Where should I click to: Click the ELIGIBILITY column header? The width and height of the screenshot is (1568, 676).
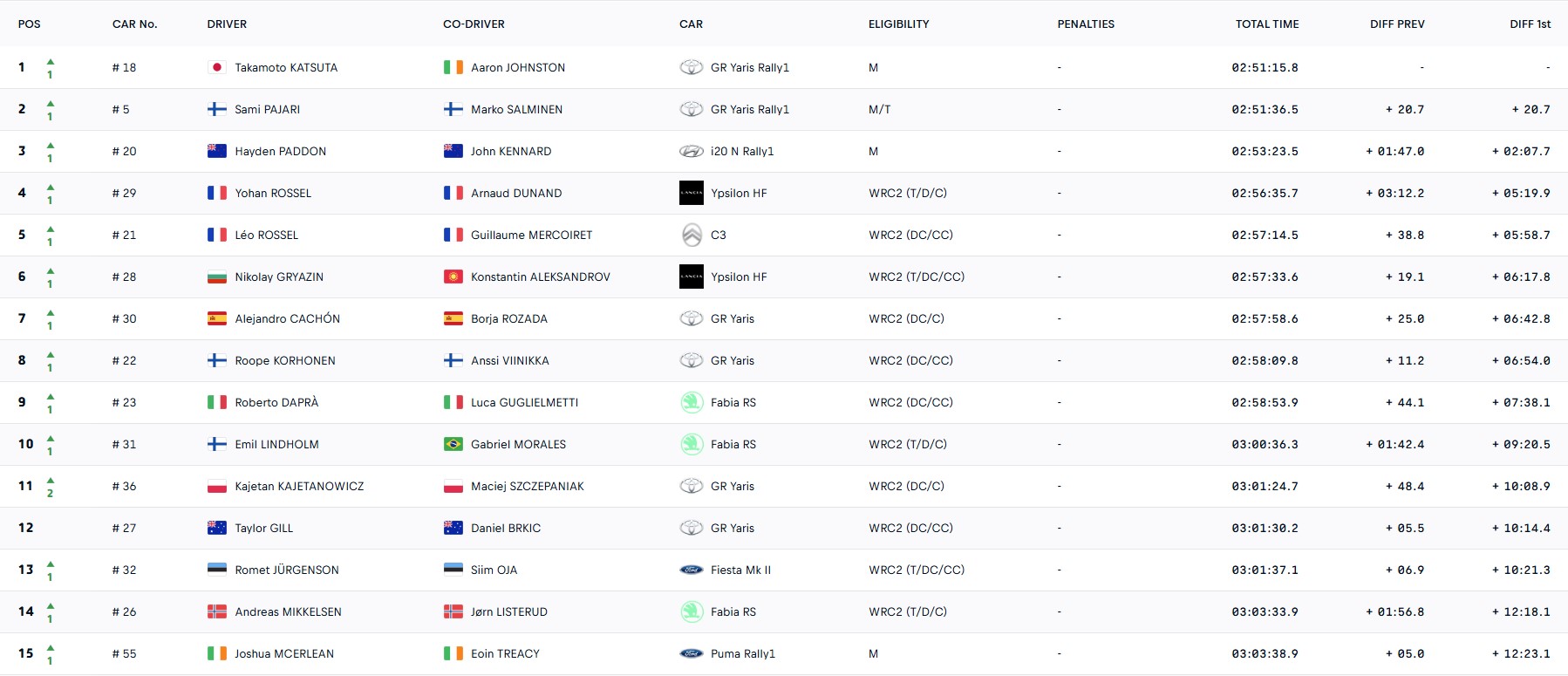click(898, 24)
